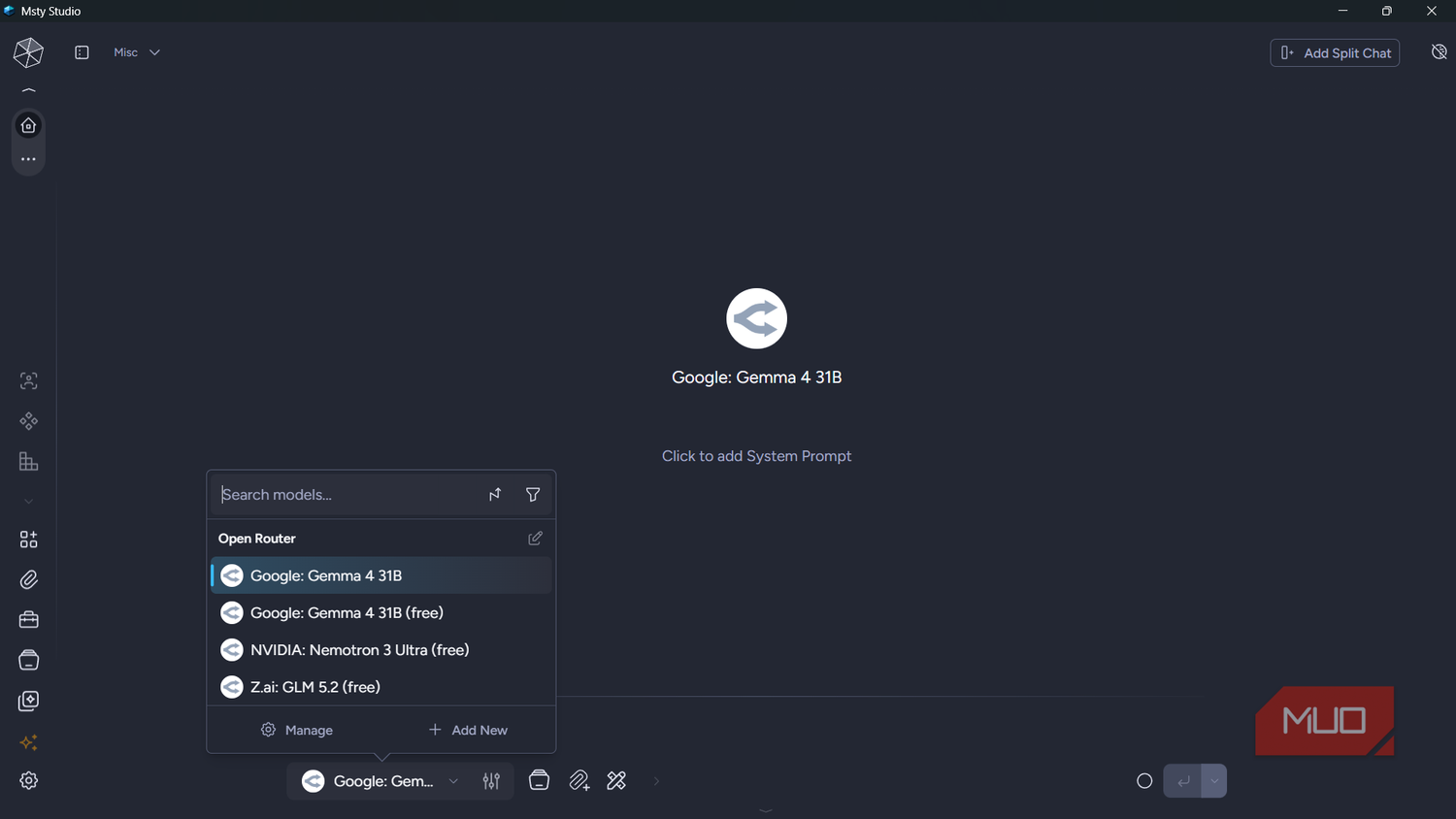Click the filter funnel icon in model search

pyautogui.click(x=533, y=495)
